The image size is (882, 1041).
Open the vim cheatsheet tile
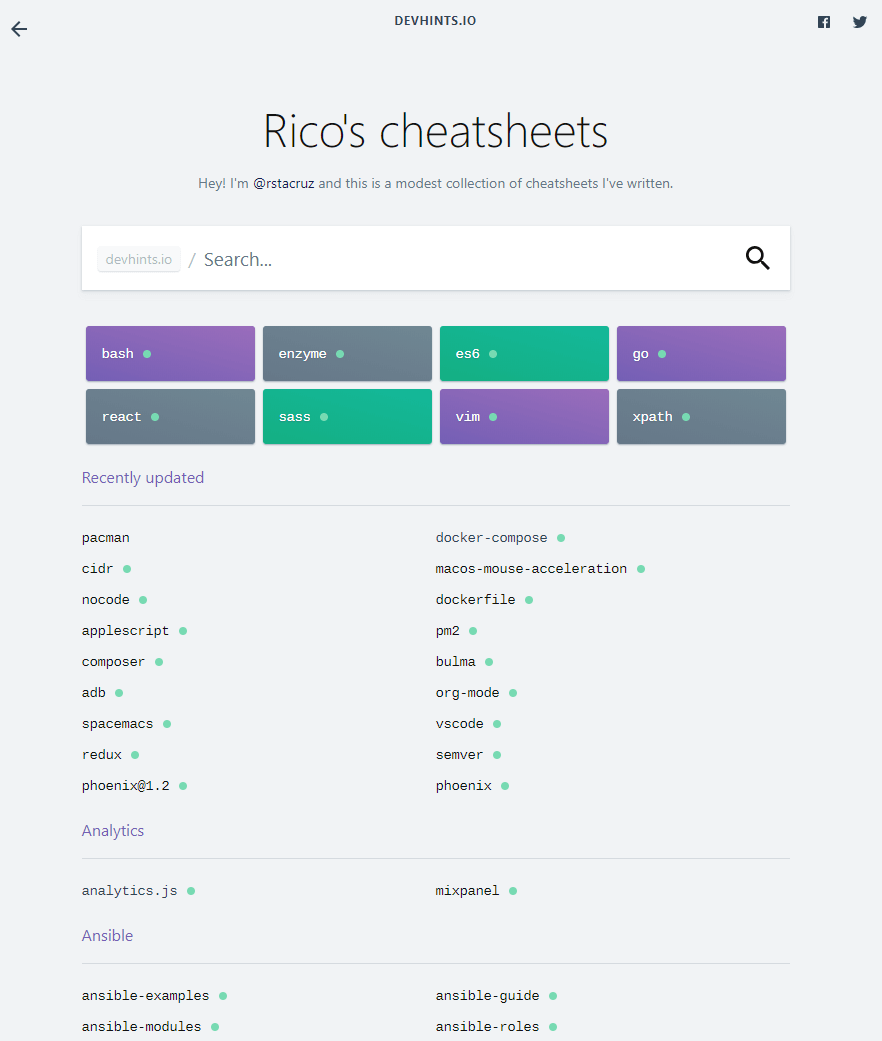point(524,416)
